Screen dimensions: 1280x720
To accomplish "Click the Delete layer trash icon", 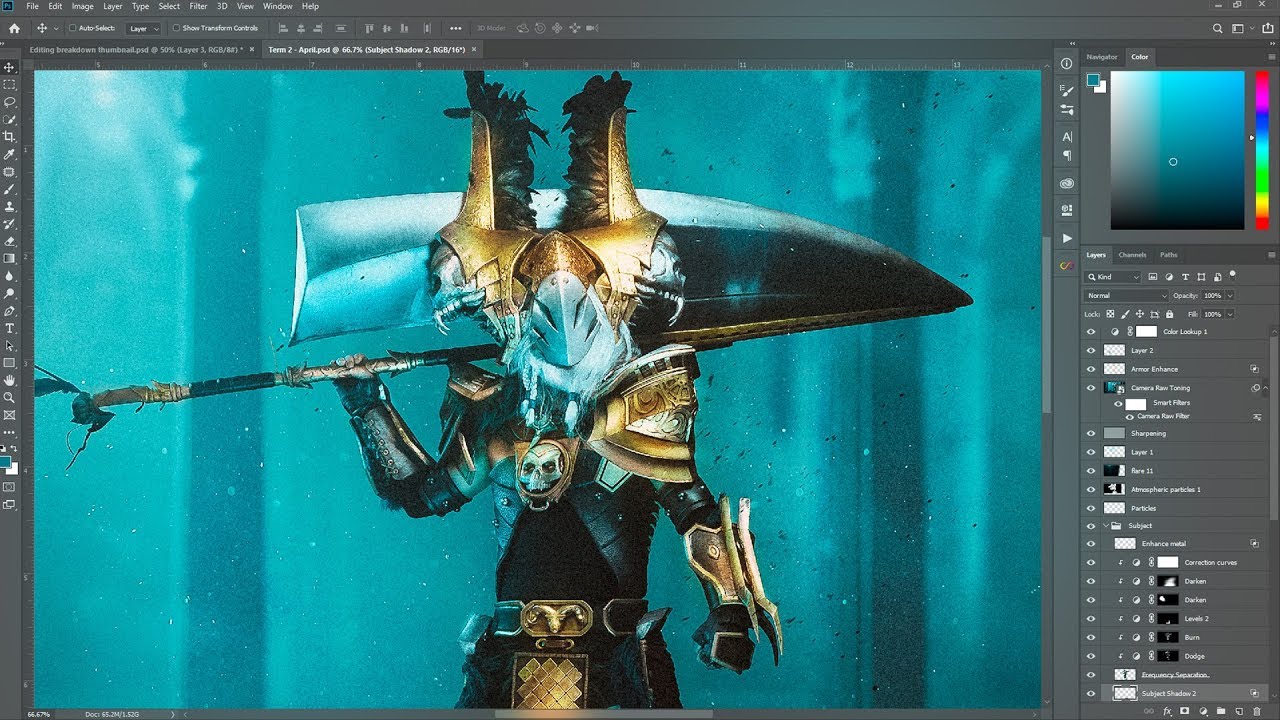I will (x=1257, y=712).
